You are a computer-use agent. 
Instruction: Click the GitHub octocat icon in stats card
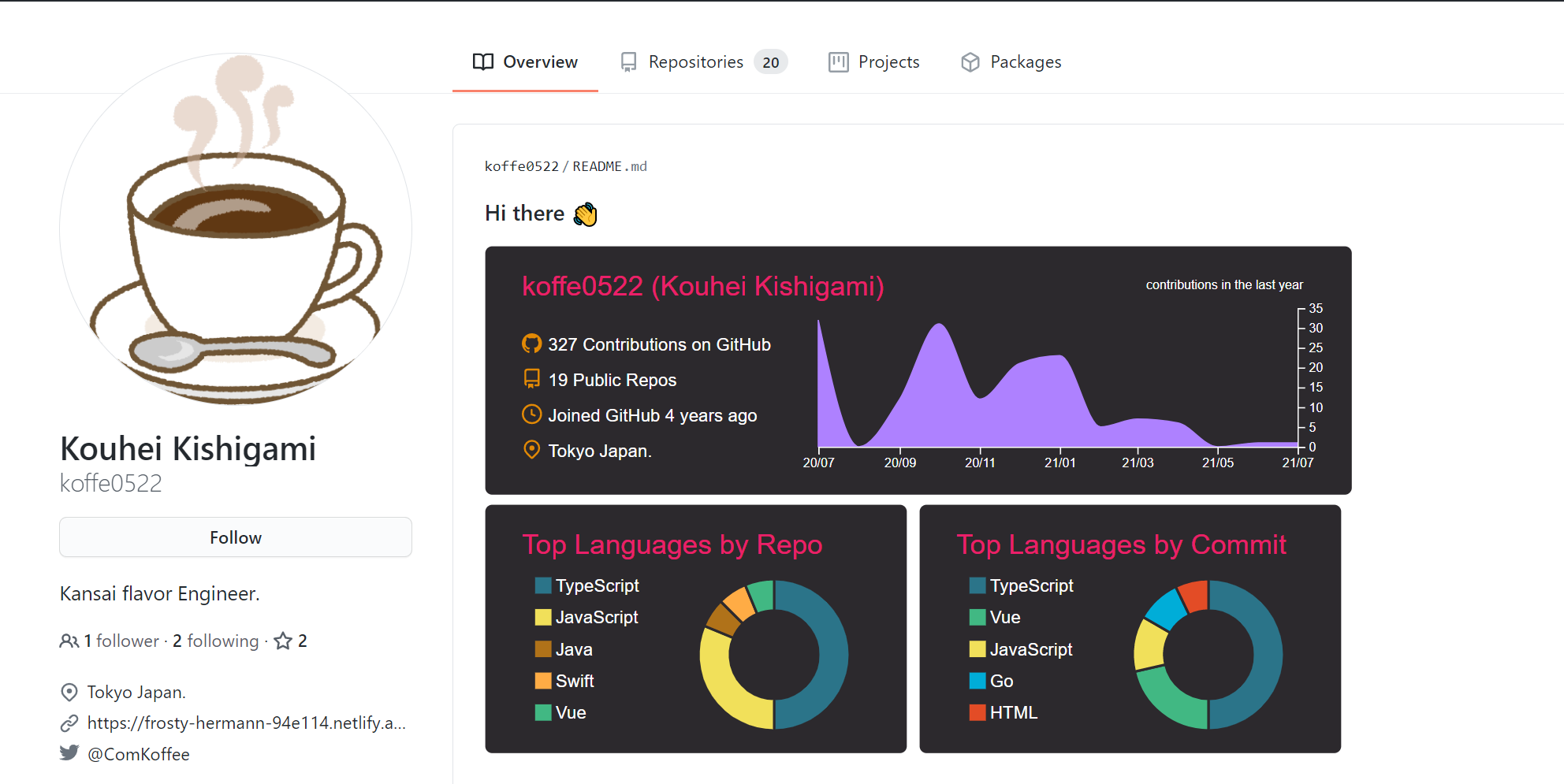pos(532,344)
